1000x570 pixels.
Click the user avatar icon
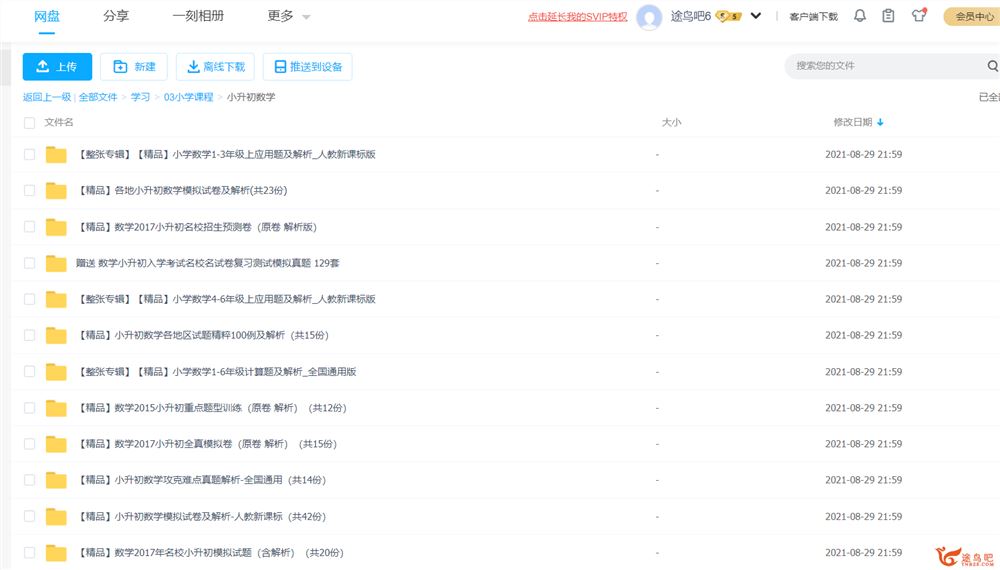(x=649, y=17)
